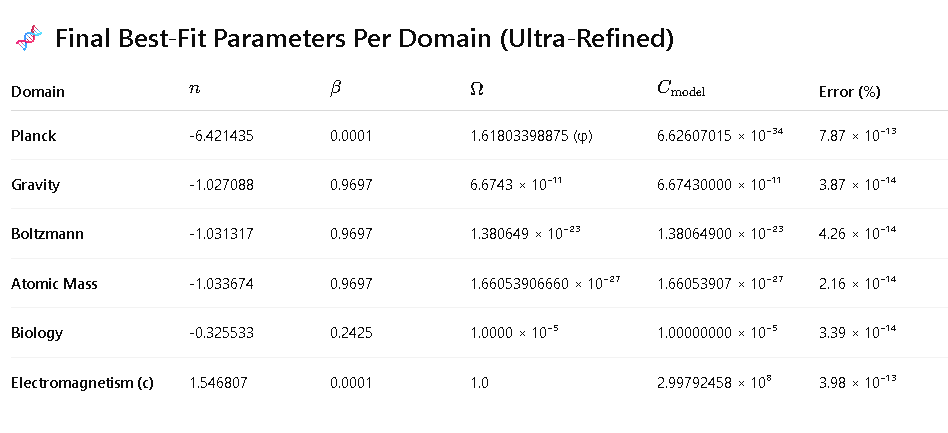Select Electromagnetism n value 1.546807
Viewport: 948px width, 433px height.
click(218, 382)
